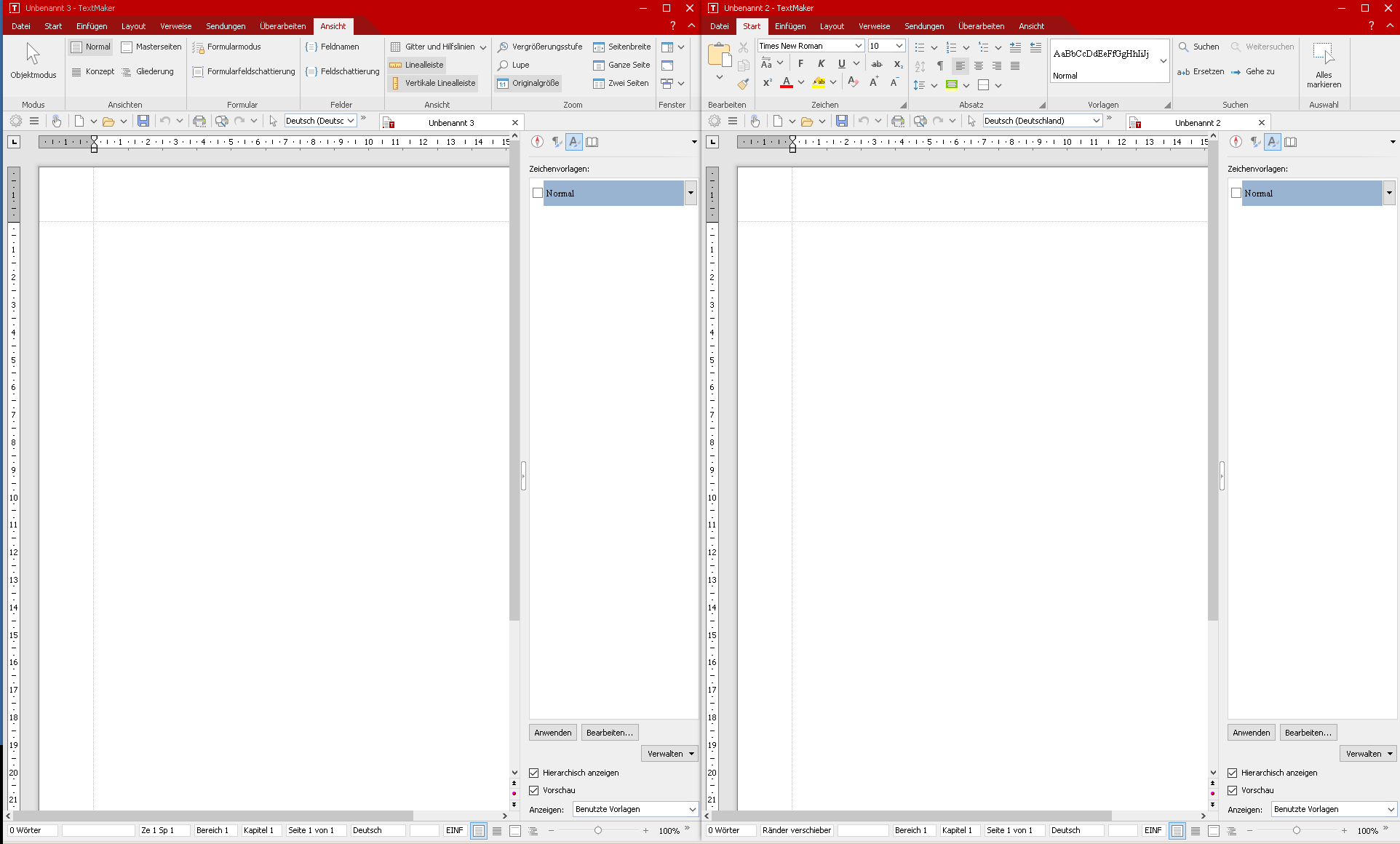Expand the Benutzte Vorlagen dropdown in right panel
1400x844 pixels.
point(1391,809)
